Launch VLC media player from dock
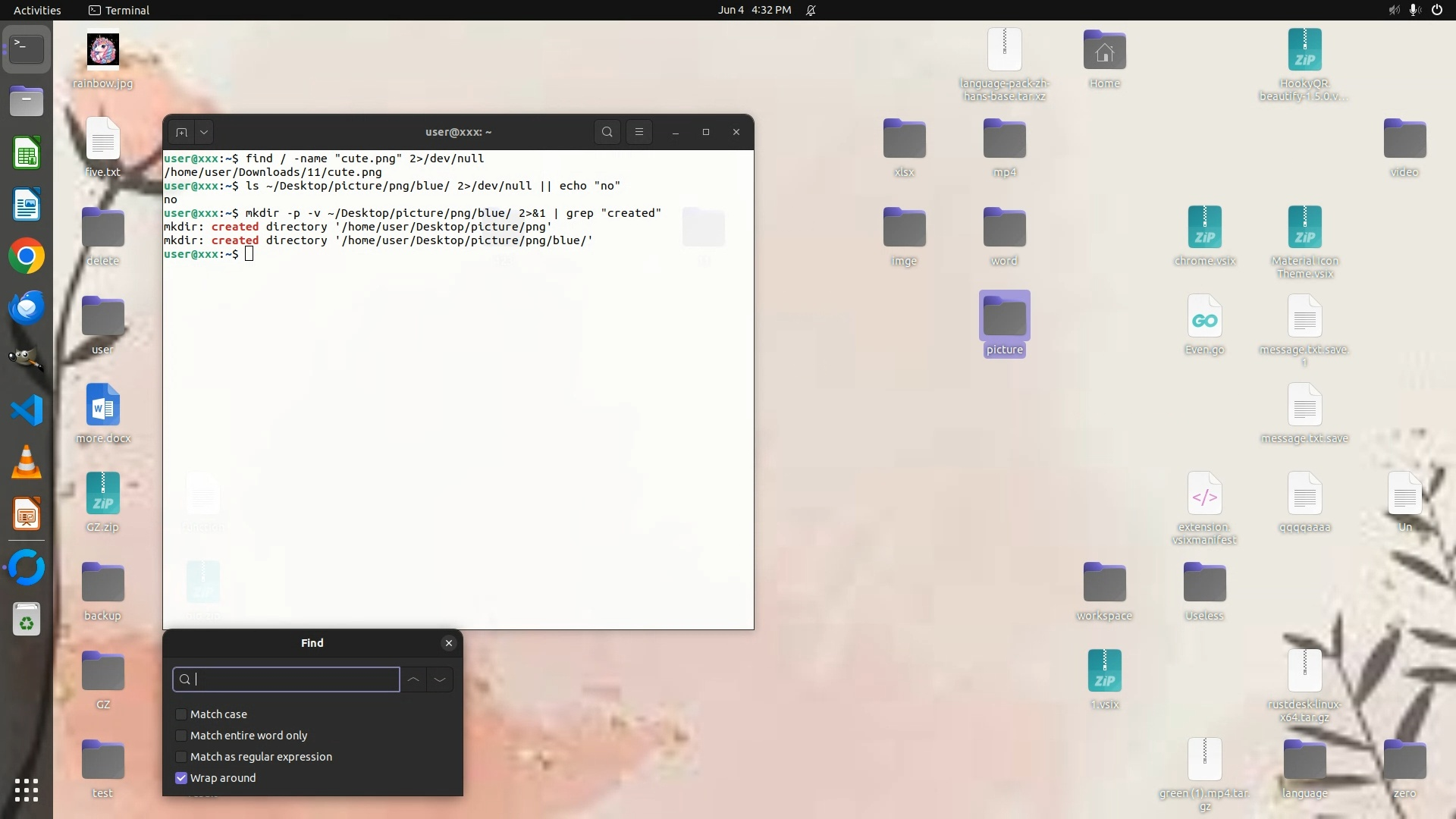1456x819 pixels. [x=27, y=462]
